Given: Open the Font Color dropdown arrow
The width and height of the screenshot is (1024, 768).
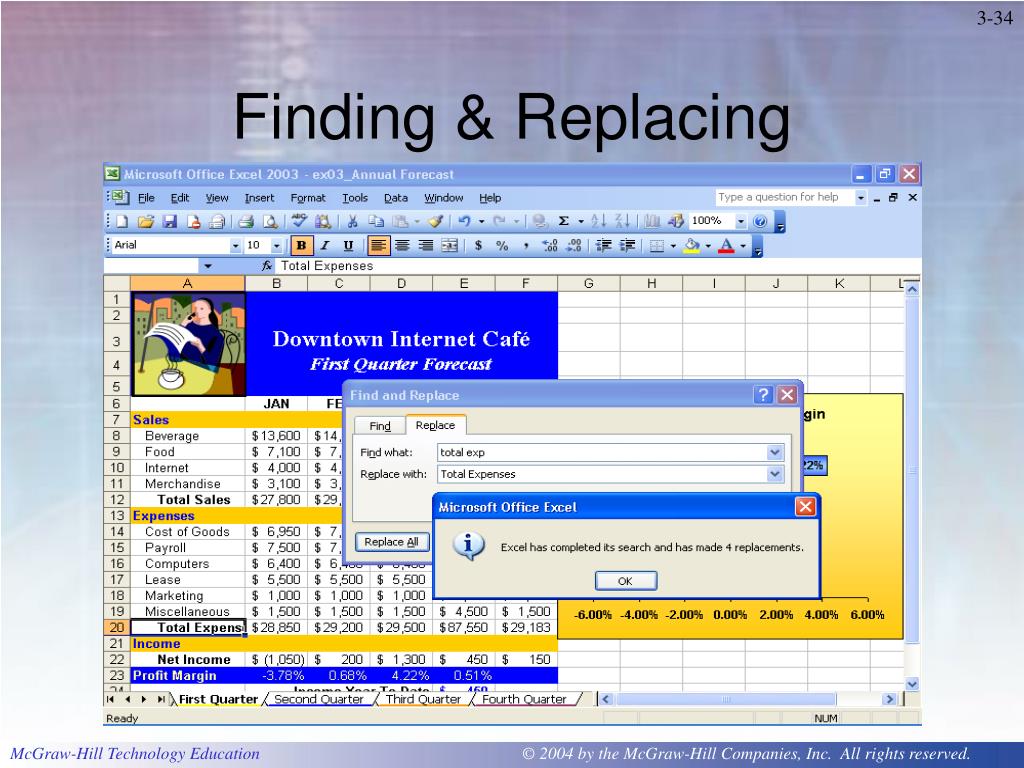Looking at the screenshot, I should [743, 246].
